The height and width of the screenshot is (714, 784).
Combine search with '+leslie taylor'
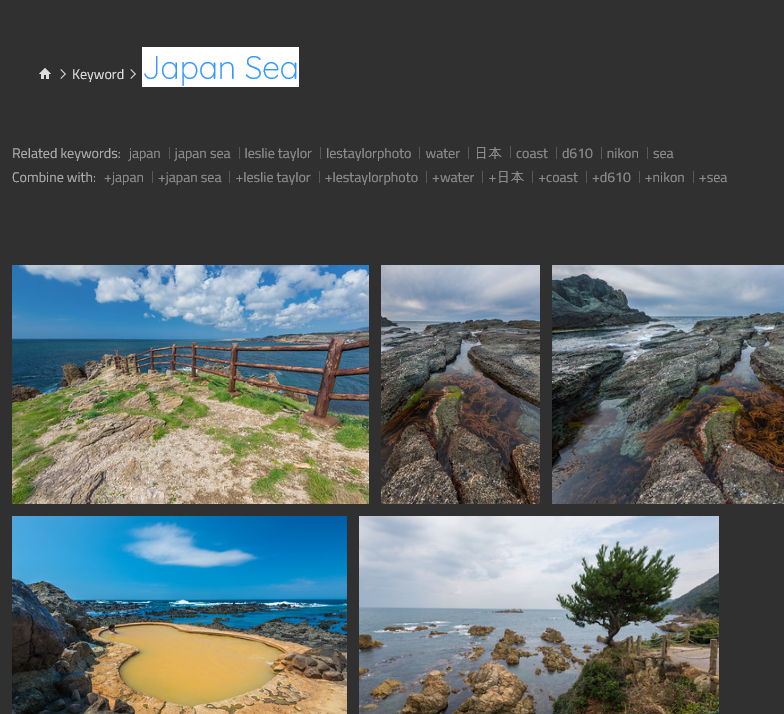(x=273, y=178)
